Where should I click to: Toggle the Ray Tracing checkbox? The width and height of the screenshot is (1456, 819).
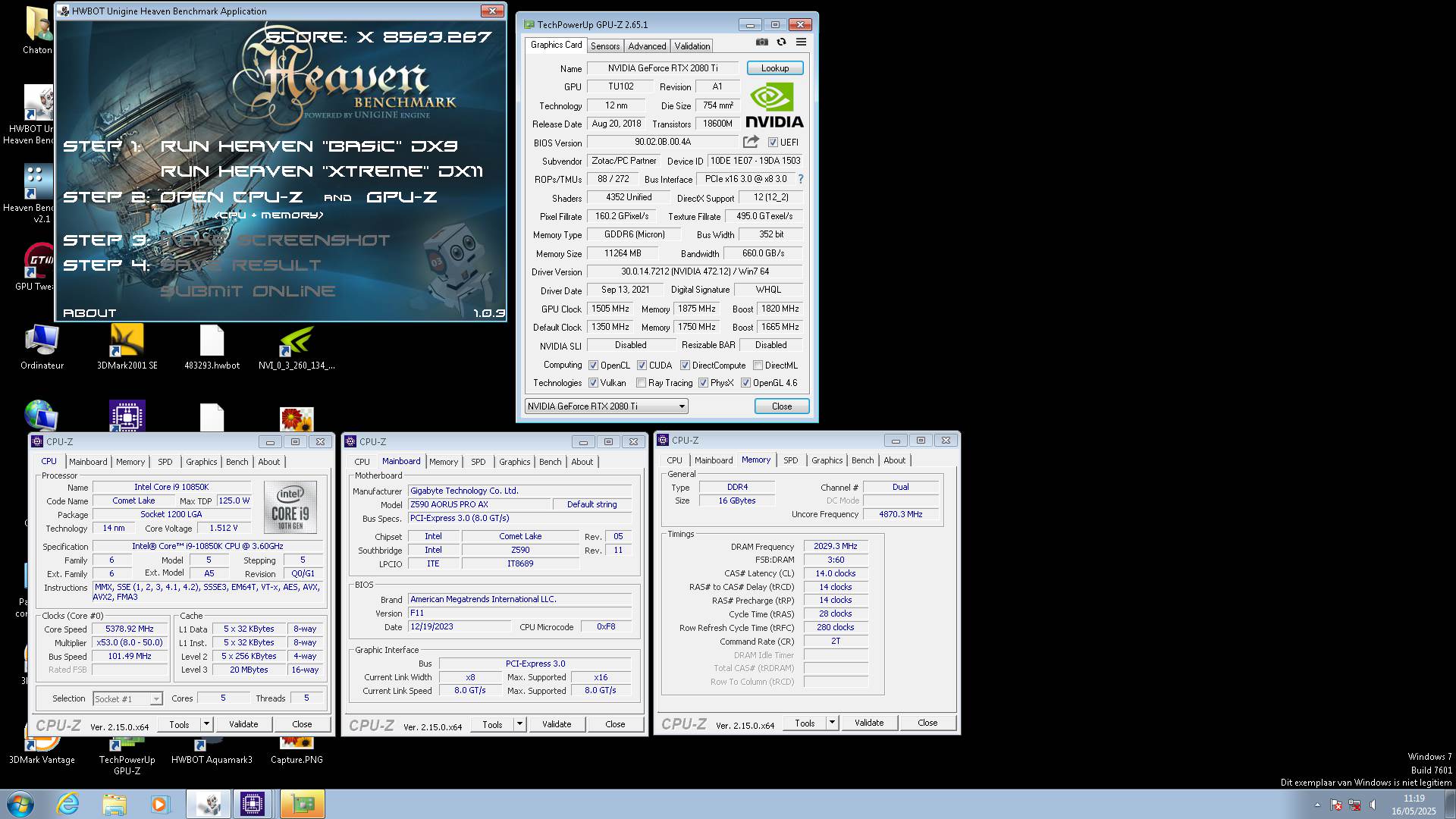[x=641, y=383]
